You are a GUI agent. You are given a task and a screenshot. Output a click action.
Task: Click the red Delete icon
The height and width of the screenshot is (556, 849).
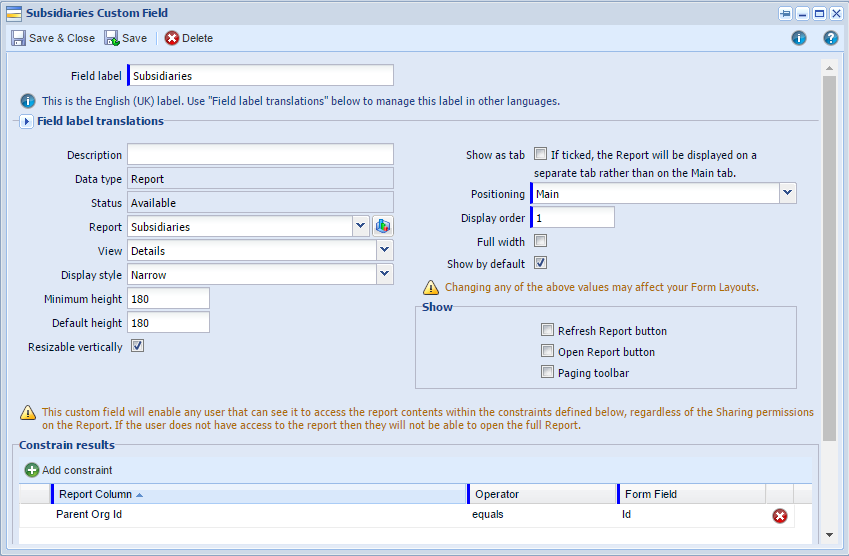tap(172, 38)
